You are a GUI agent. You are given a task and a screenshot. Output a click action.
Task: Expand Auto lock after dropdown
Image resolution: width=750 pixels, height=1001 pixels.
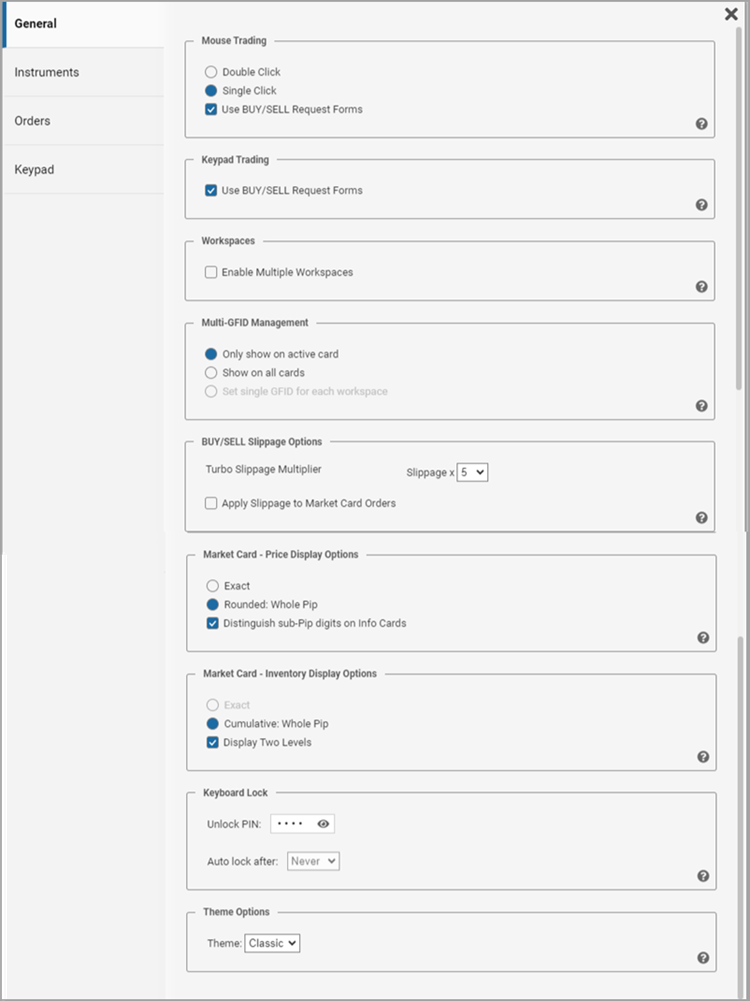(x=313, y=860)
